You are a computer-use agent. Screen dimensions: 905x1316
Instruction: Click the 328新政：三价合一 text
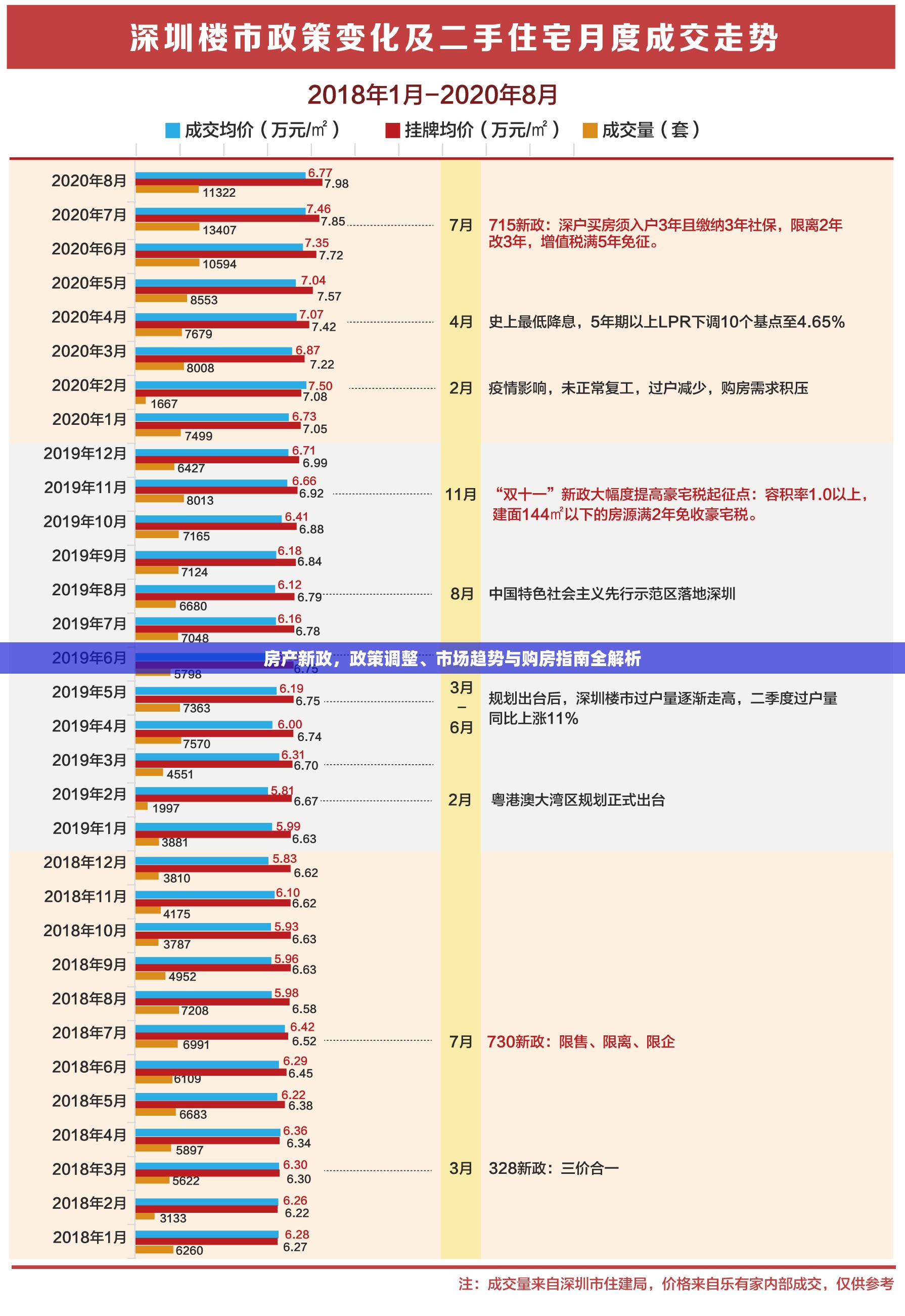tap(554, 1168)
